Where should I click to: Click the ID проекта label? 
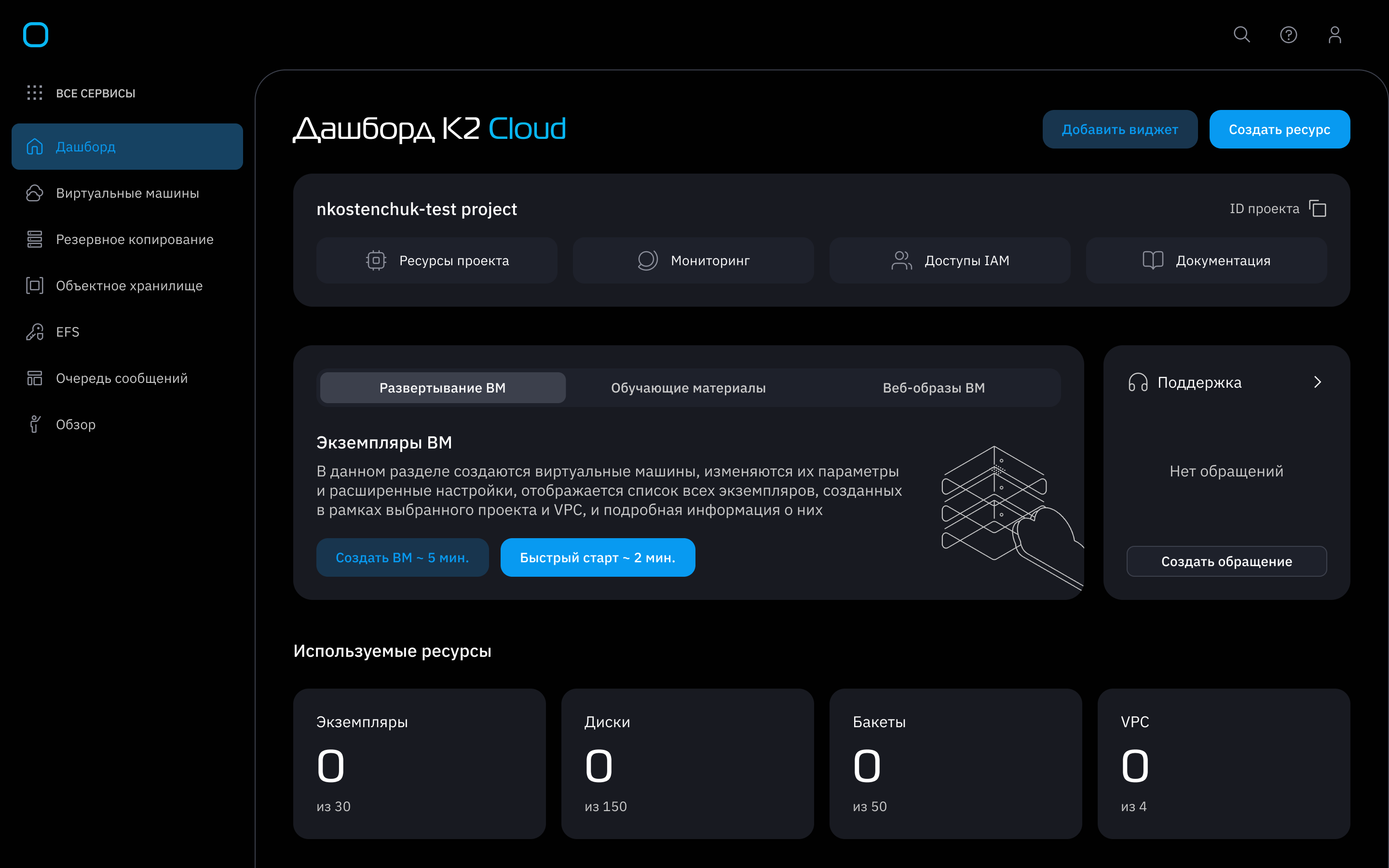click(x=1265, y=208)
